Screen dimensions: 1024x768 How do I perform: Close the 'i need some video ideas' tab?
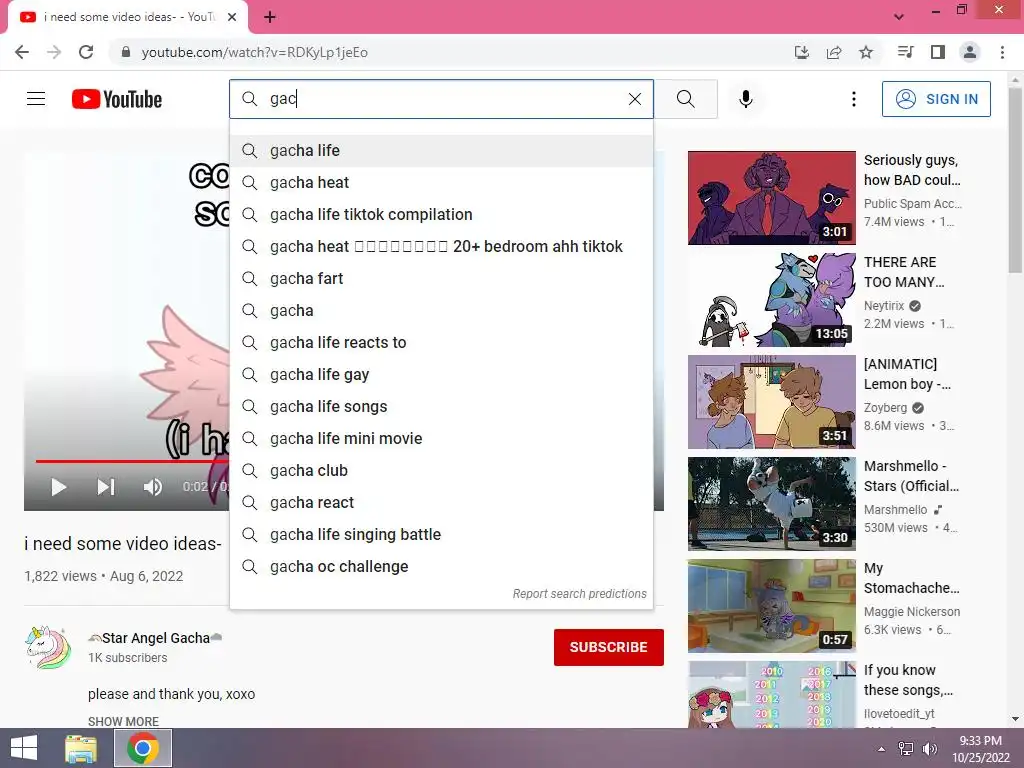point(232,17)
